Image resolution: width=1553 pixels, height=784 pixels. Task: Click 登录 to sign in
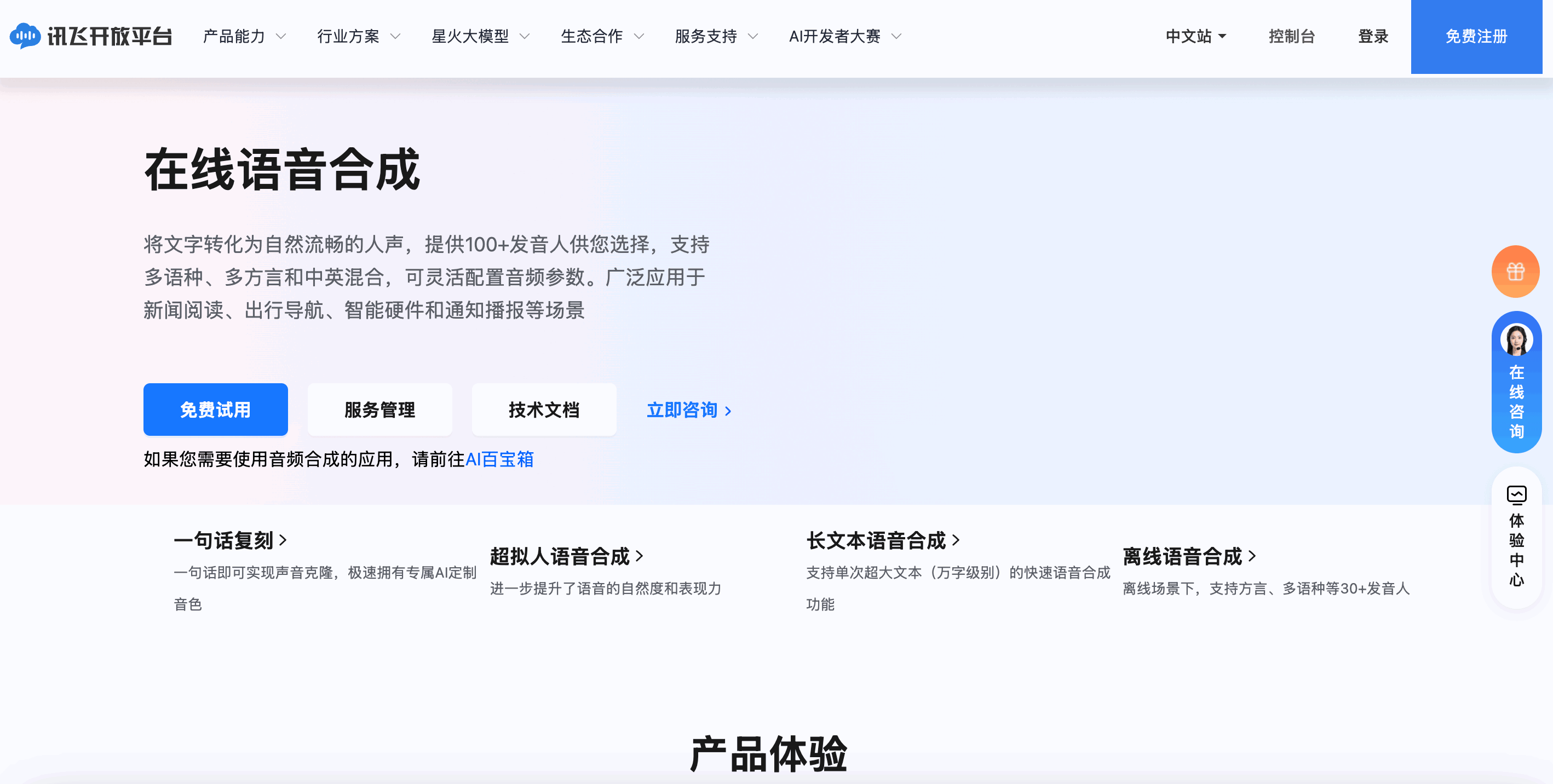pos(1373,36)
